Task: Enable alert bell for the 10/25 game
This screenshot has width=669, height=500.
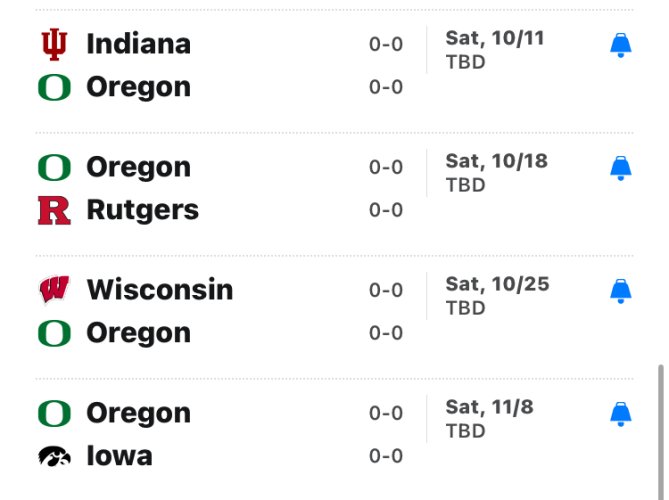Action: 621,291
